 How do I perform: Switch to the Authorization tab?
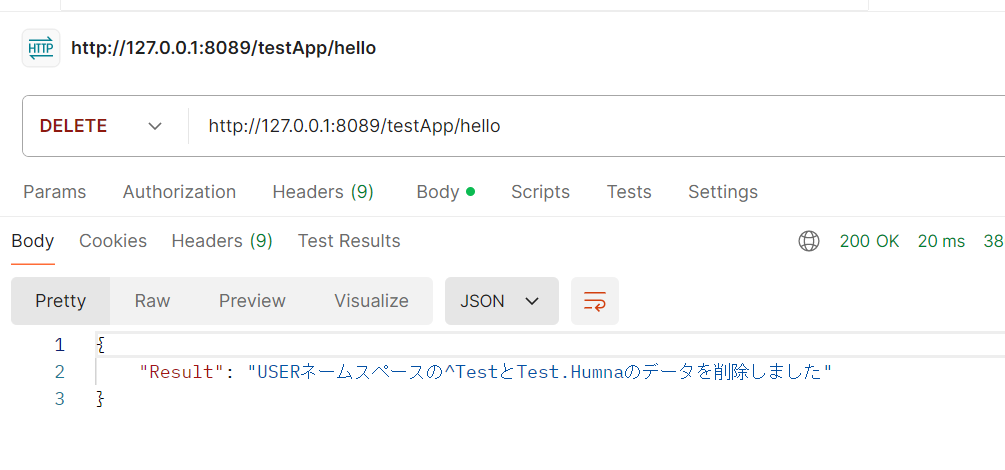point(179,192)
